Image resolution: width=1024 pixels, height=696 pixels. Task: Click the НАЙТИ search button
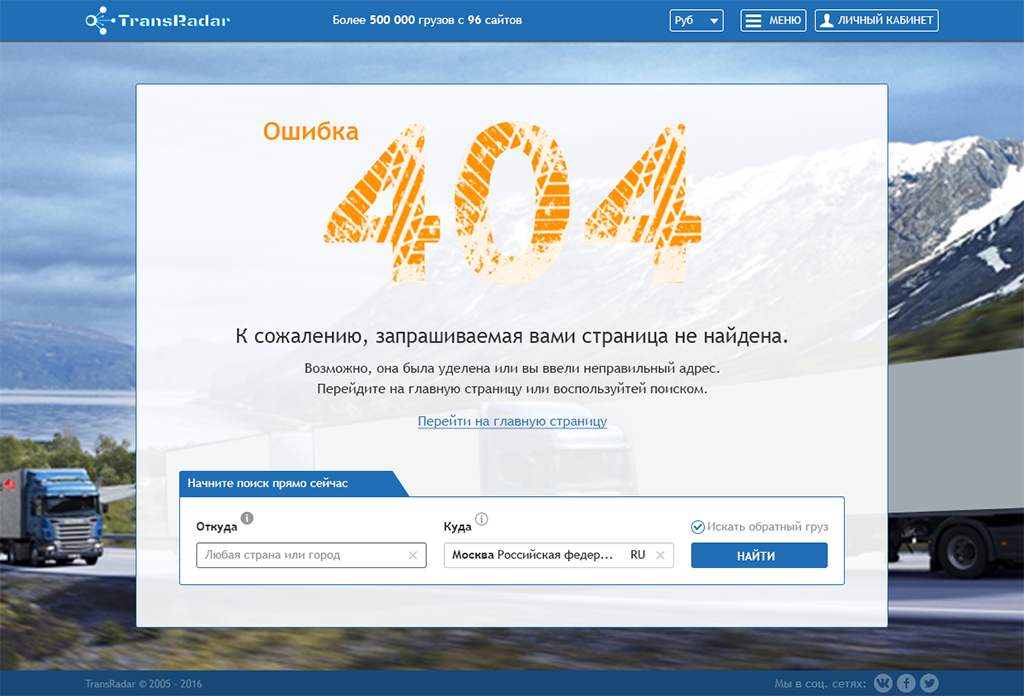[x=759, y=556]
